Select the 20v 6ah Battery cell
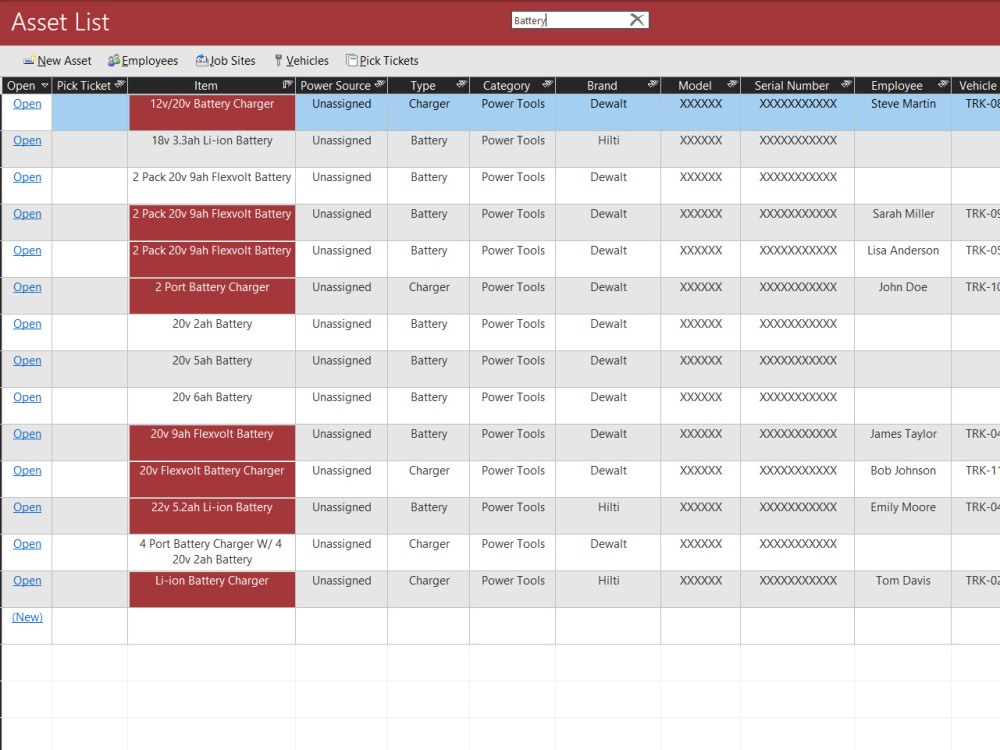The height and width of the screenshot is (750, 1000). [x=212, y=406]
